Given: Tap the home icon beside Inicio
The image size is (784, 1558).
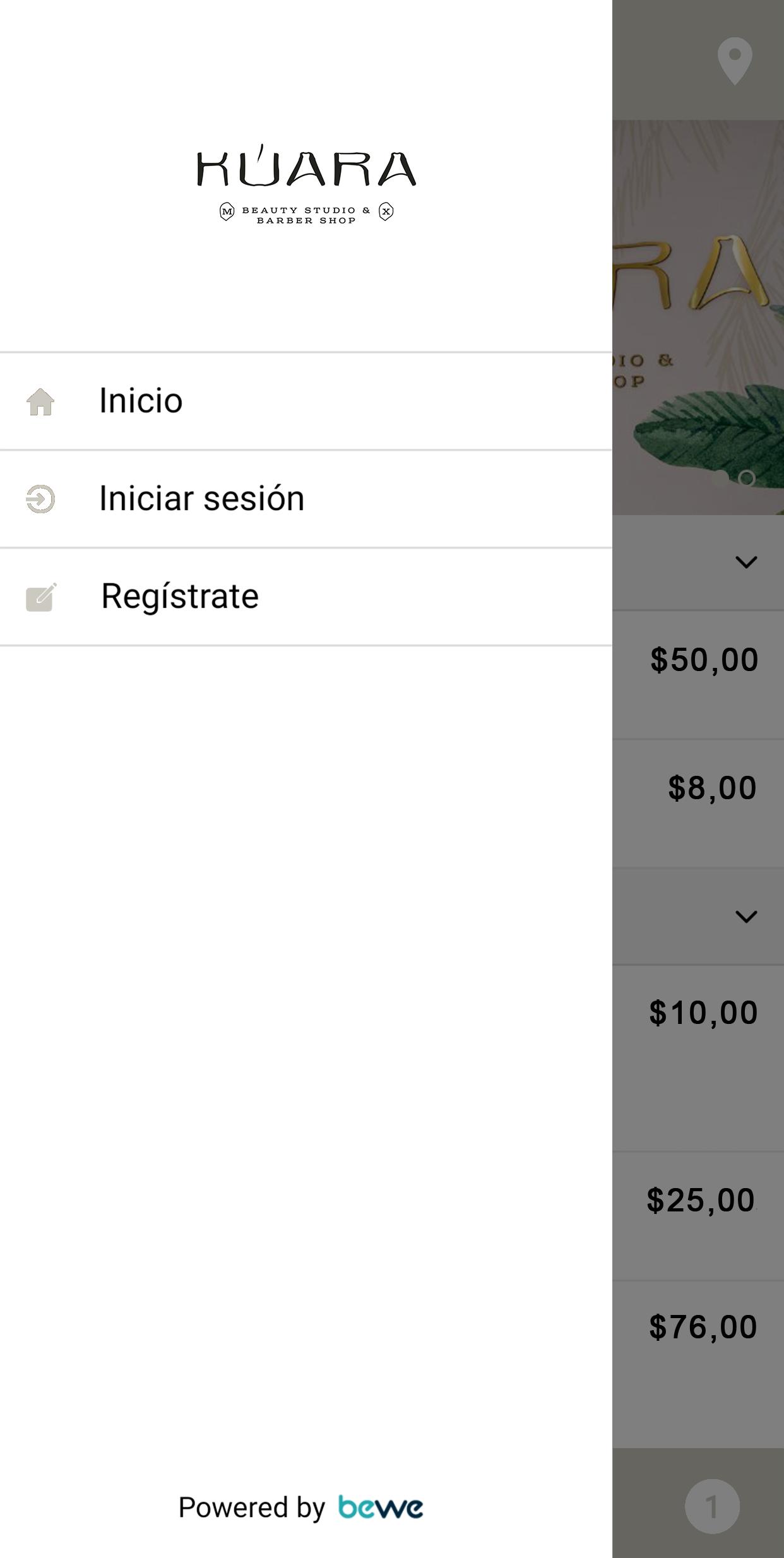Looking at the screenshot, I should coord(40,401).
